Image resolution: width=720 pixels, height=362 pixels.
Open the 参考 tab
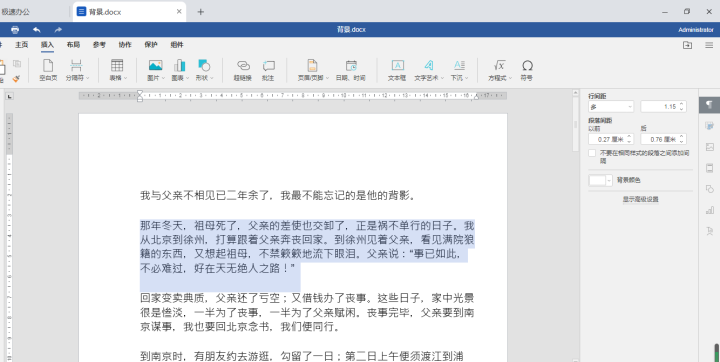coord(99,45)
